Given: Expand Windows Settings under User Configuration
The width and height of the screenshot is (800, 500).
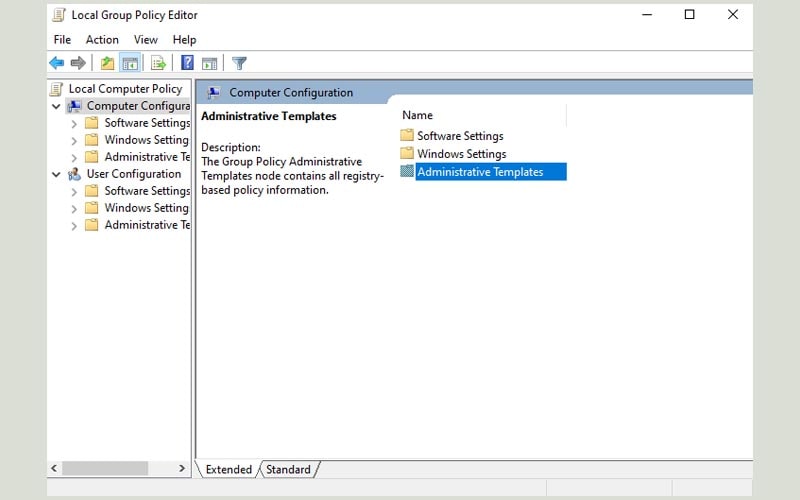Looking at the screenshot, I should (x=74, y=208).
